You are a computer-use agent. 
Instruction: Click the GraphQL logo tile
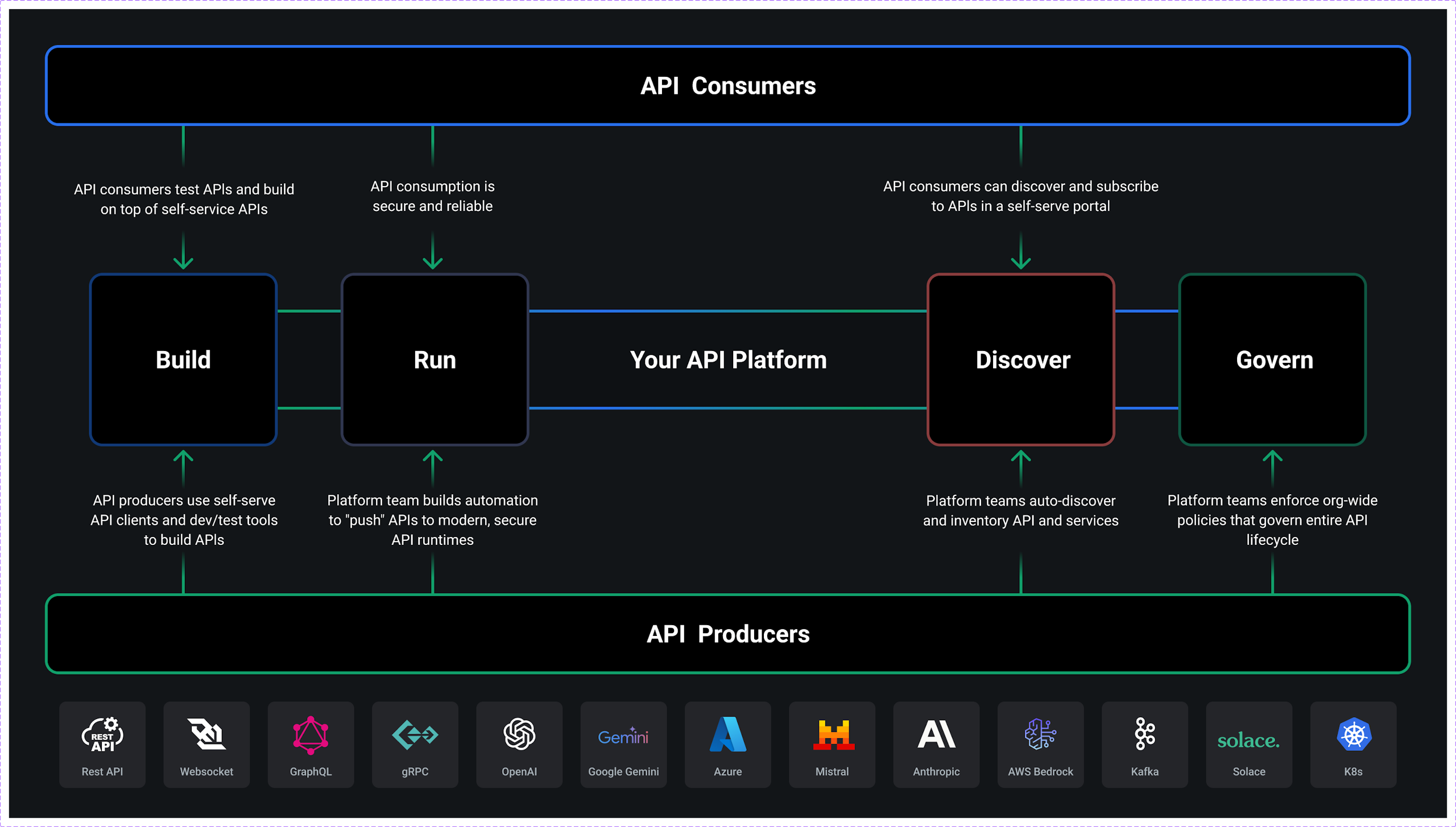[311, 744]
